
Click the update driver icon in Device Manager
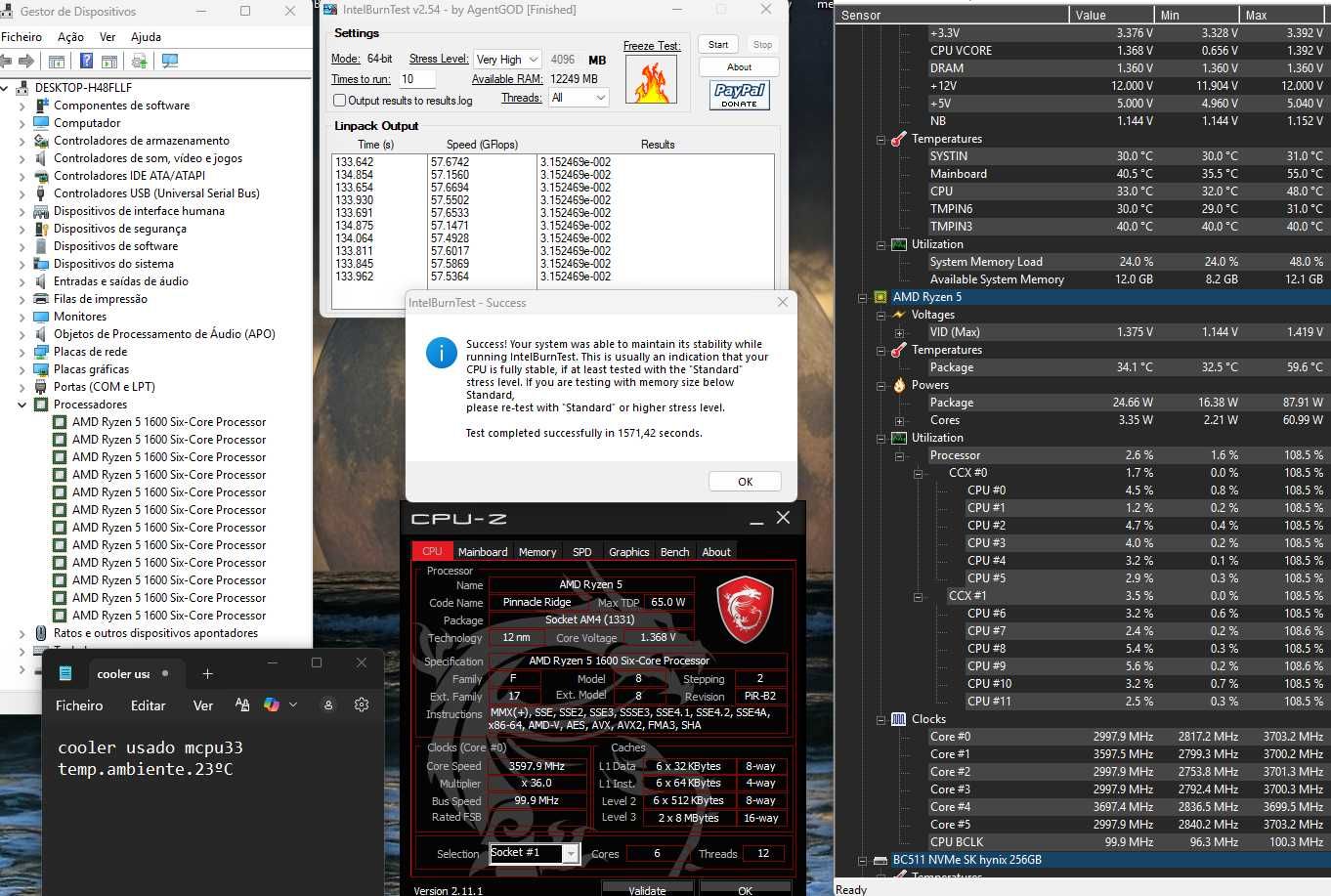[139, 61]
